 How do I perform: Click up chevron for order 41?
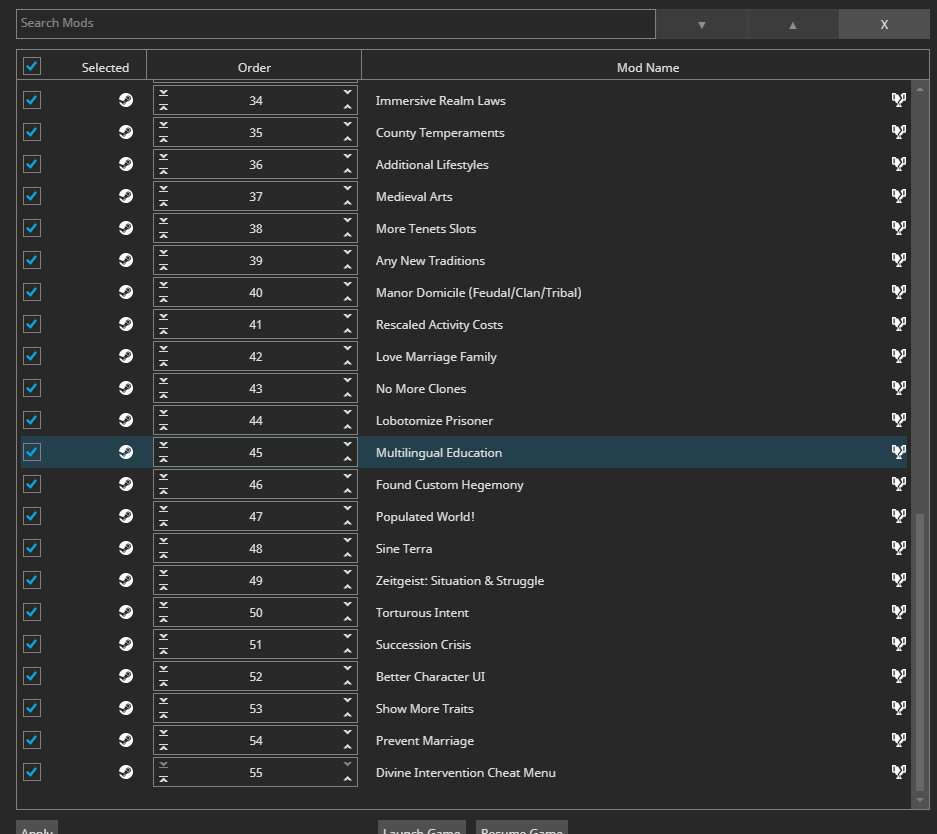(347, 331)
